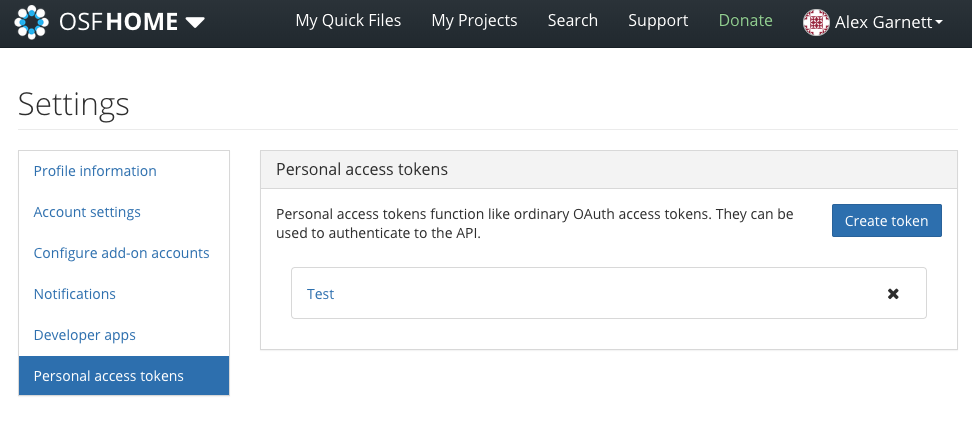Open the Support page
Image resolution: width=972 pixels, height=427 pixels.
pos(658,20)
